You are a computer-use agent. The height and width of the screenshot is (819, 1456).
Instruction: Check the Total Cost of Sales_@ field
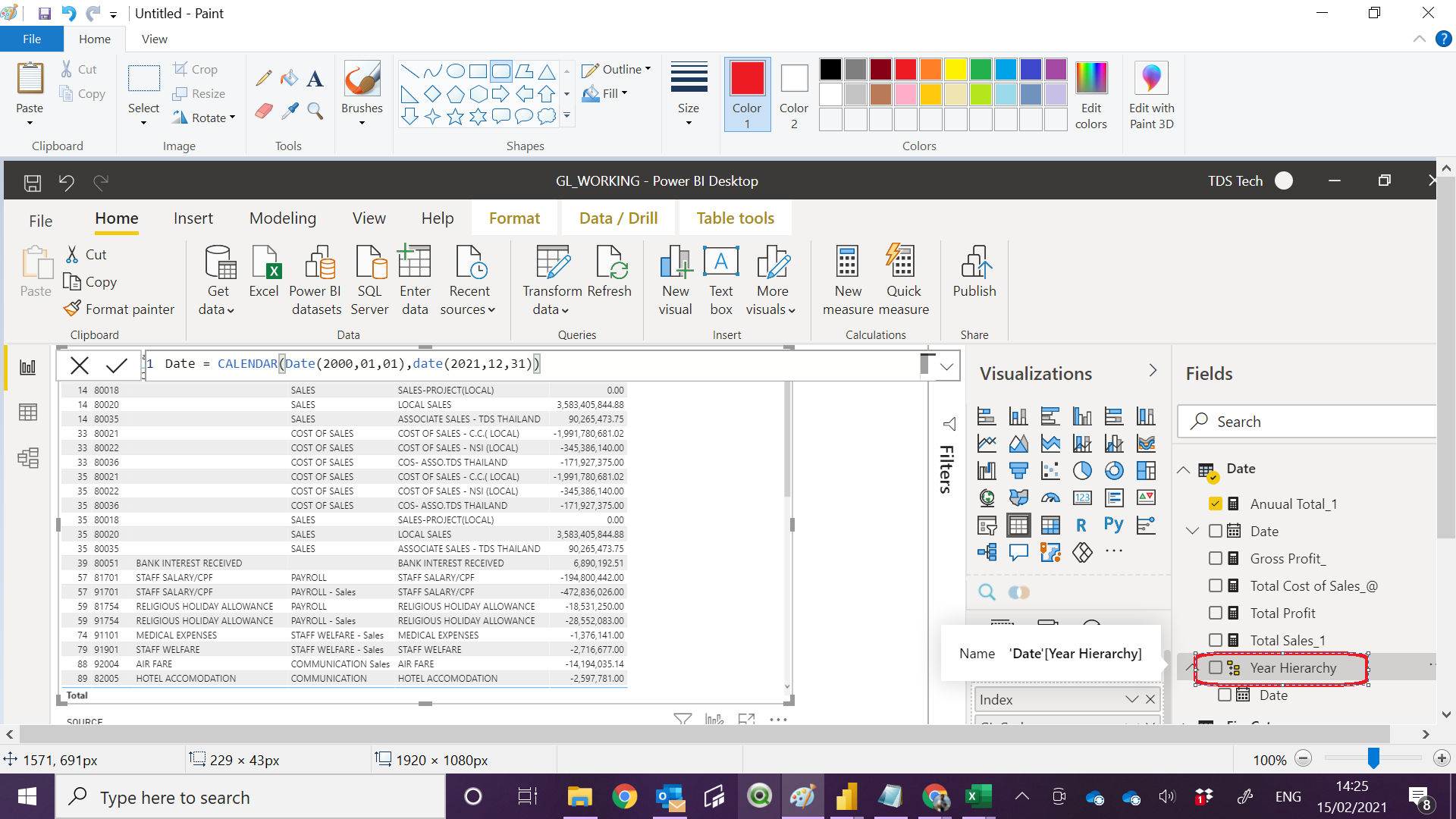[x=1216, y=585]
